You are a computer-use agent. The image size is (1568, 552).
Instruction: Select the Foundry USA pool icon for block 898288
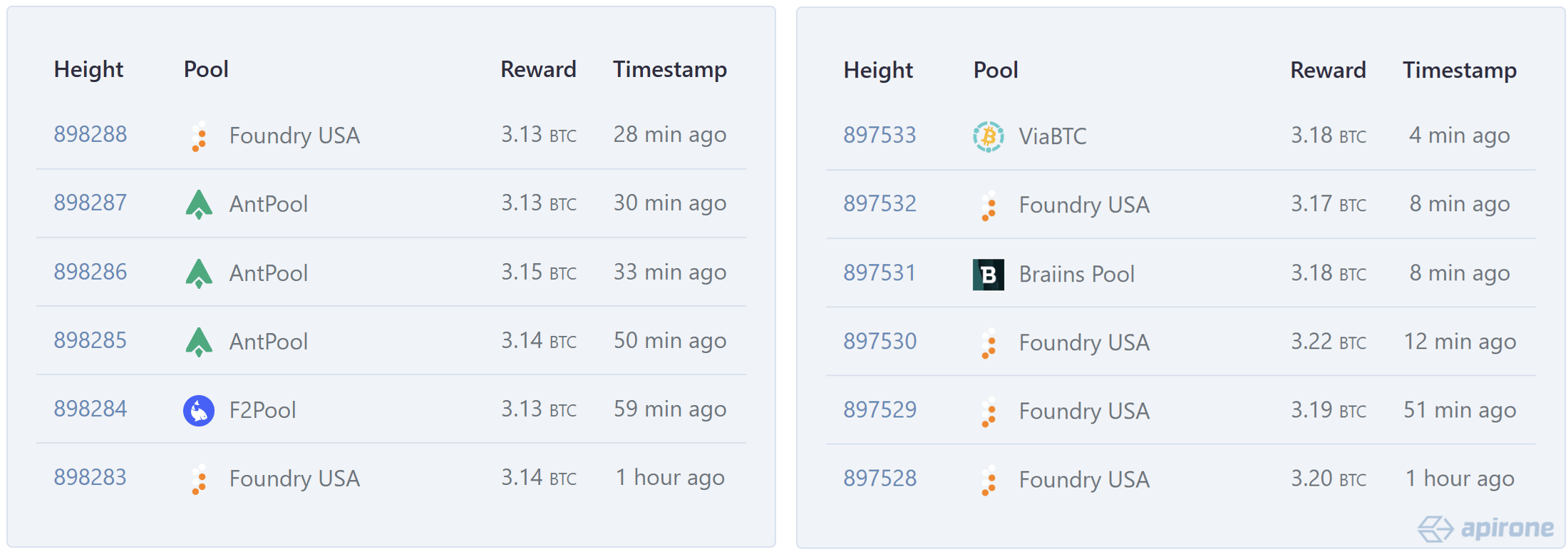[x=199, y=136]
